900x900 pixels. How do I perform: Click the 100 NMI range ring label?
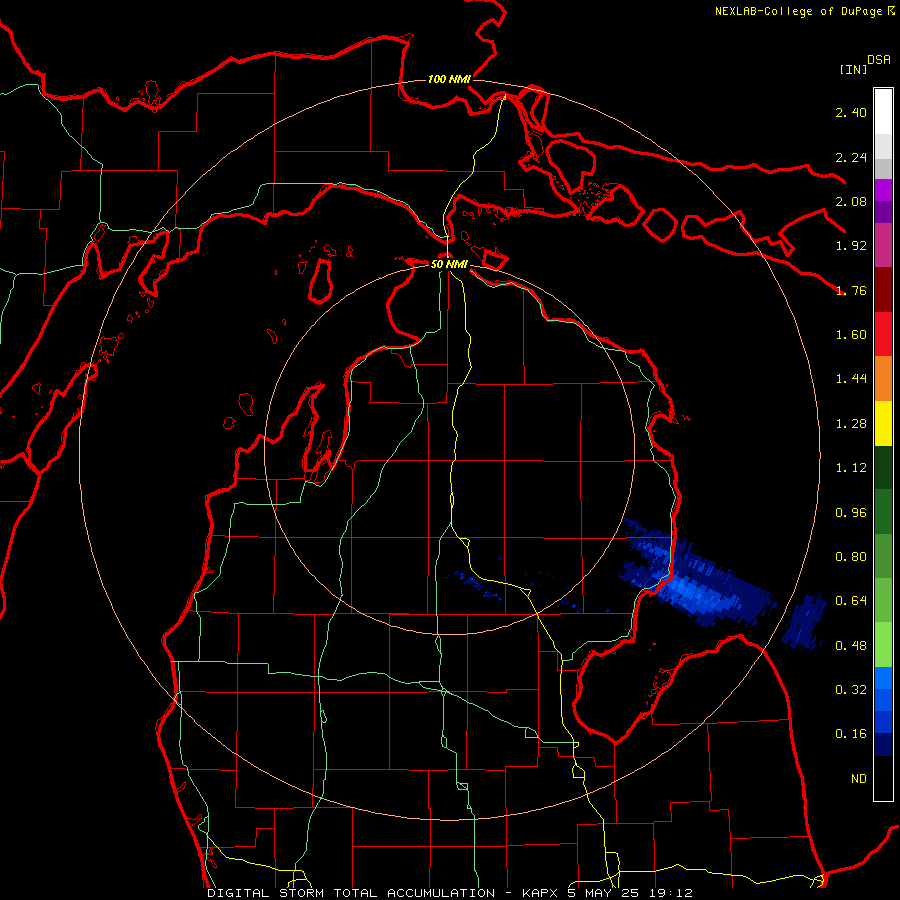pyautogui.click(x=449, y=79)
